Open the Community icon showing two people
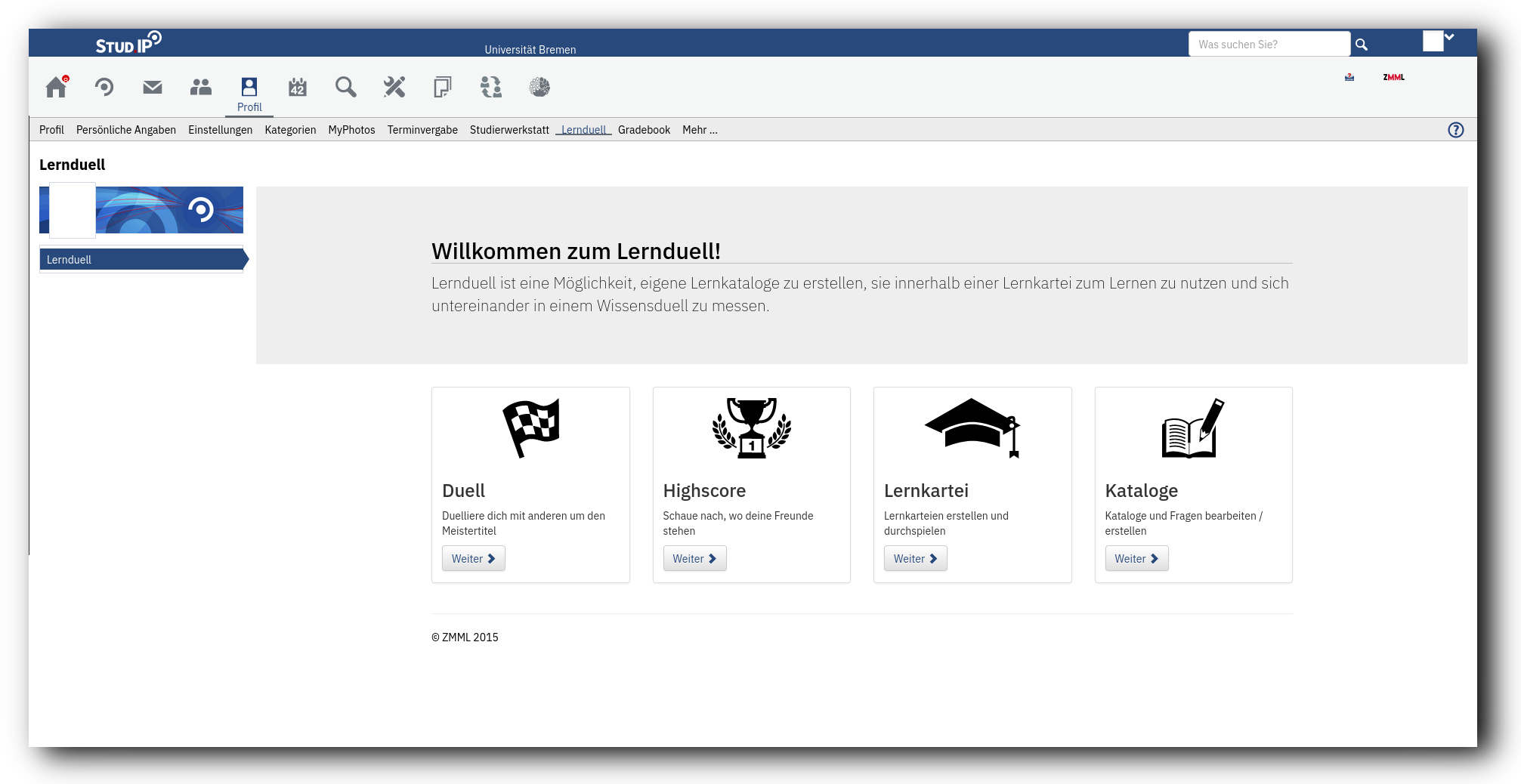 [x=200, y=87]
